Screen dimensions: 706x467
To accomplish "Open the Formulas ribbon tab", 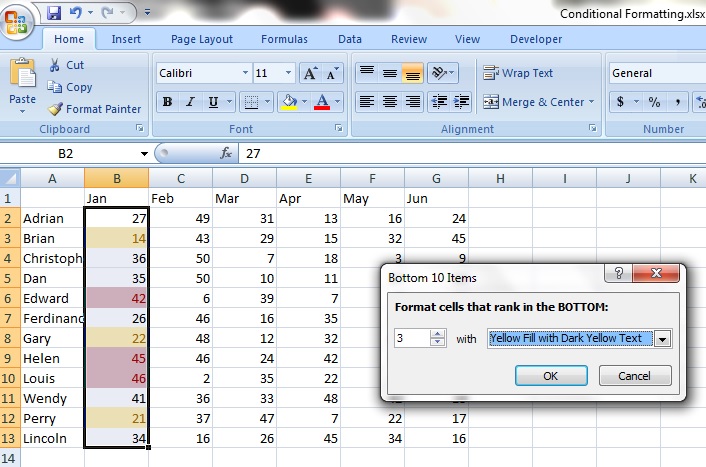I will [284, 39].
